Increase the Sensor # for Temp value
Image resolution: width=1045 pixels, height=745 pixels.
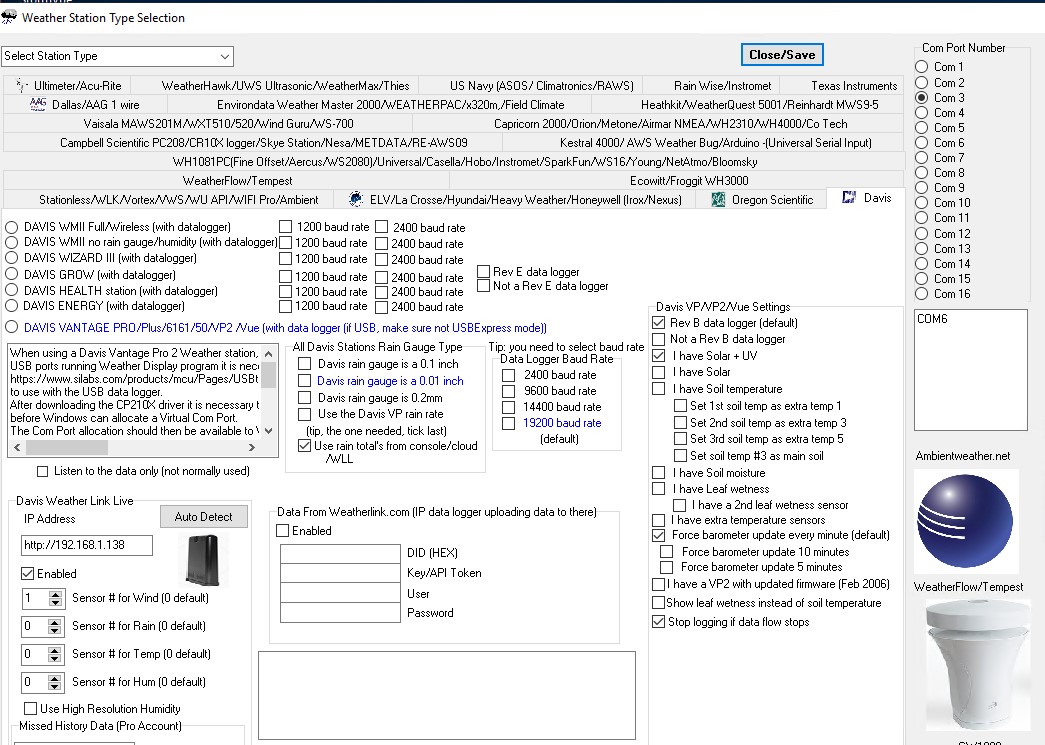55,650
